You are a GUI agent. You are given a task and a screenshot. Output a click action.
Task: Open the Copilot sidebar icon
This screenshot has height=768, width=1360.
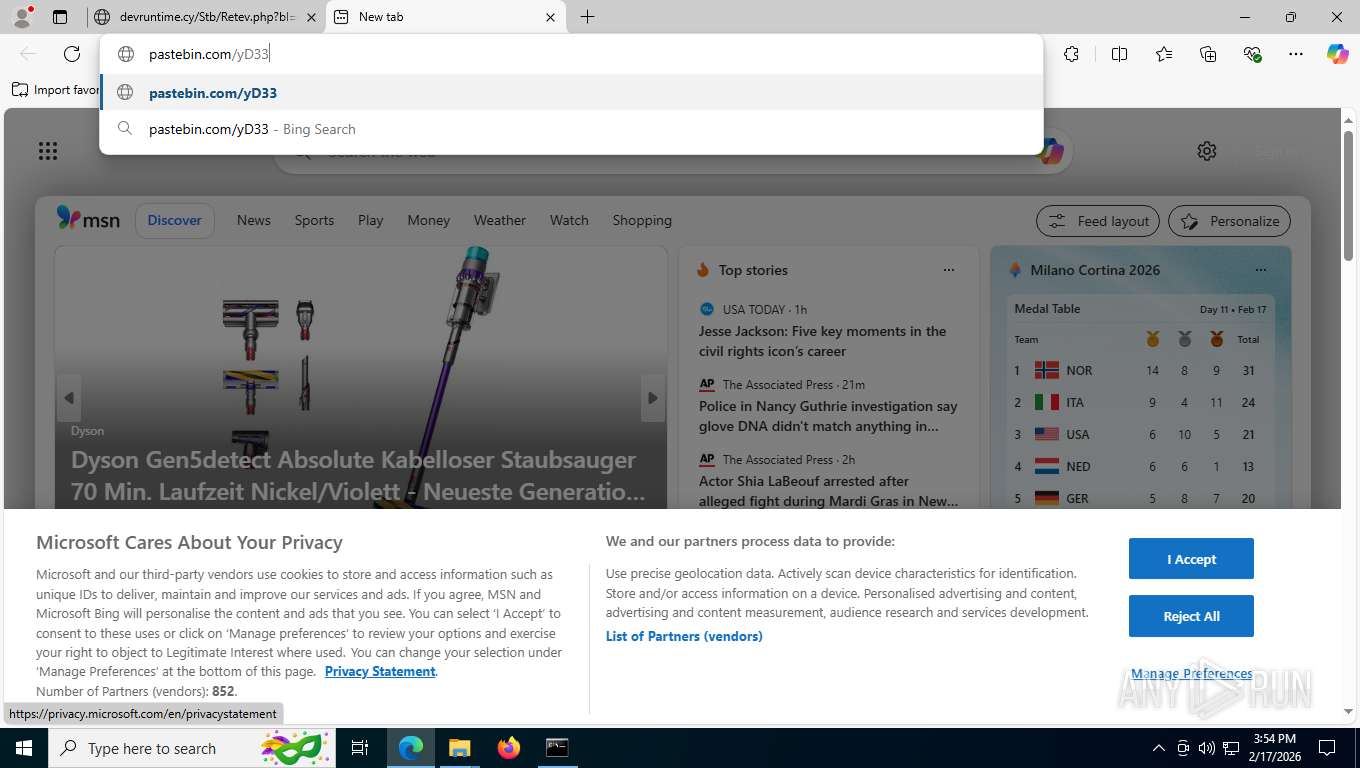click(x=1337, y=54)
